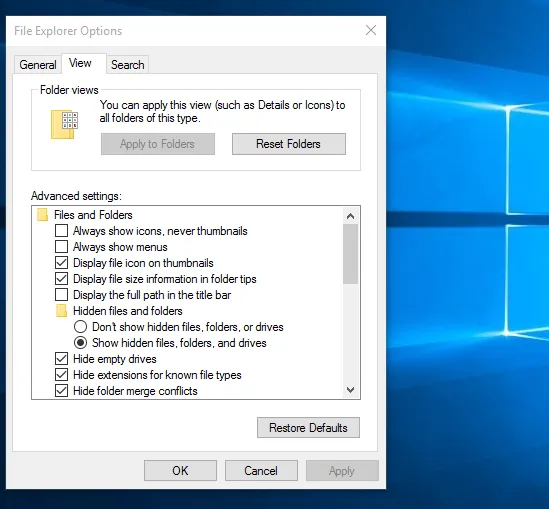Click the Hidden files and folders folder icon
The image size is (549, 509).
coord(62,311)
